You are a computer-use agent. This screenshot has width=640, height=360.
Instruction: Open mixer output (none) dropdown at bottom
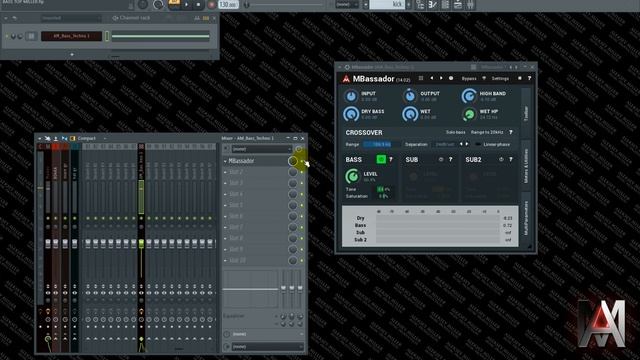click(268, 347)
